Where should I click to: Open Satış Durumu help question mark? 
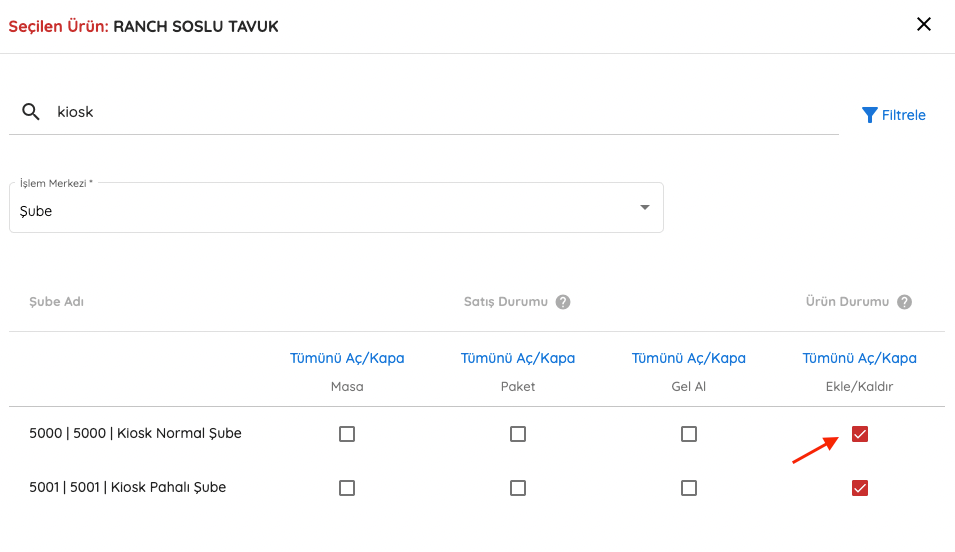563,302
